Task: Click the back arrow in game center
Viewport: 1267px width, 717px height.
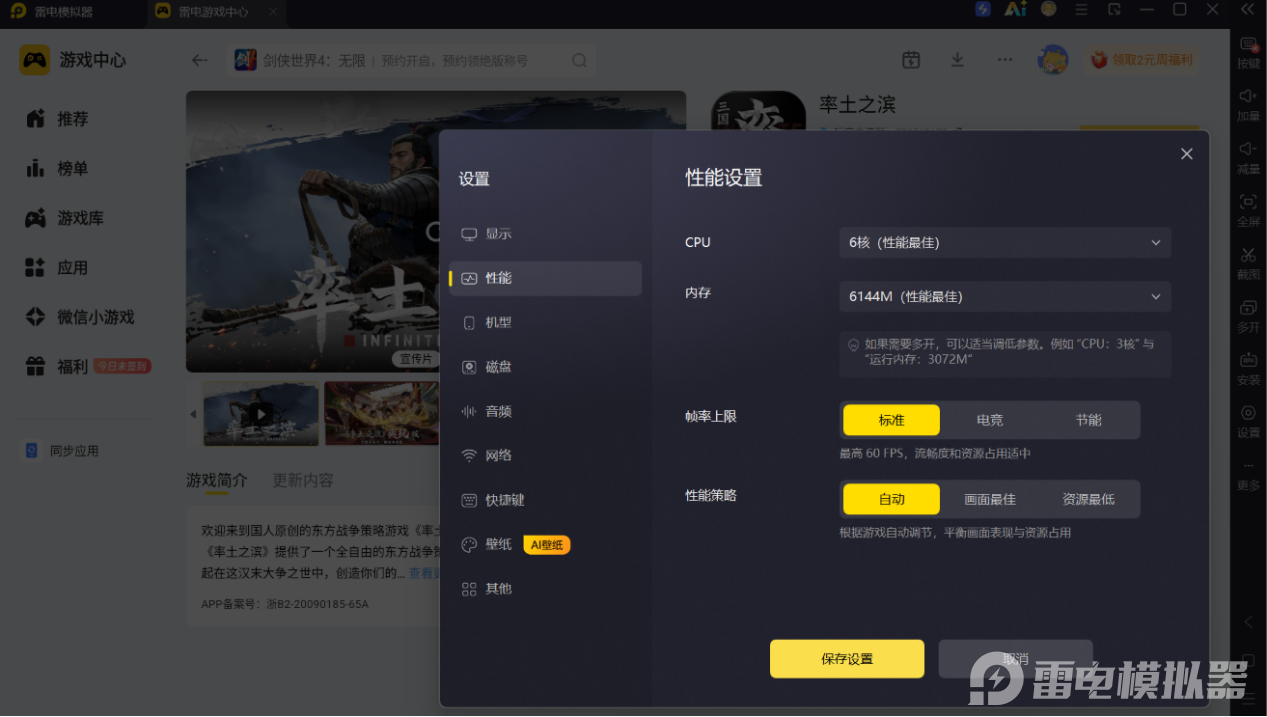Action: [200, 60]
